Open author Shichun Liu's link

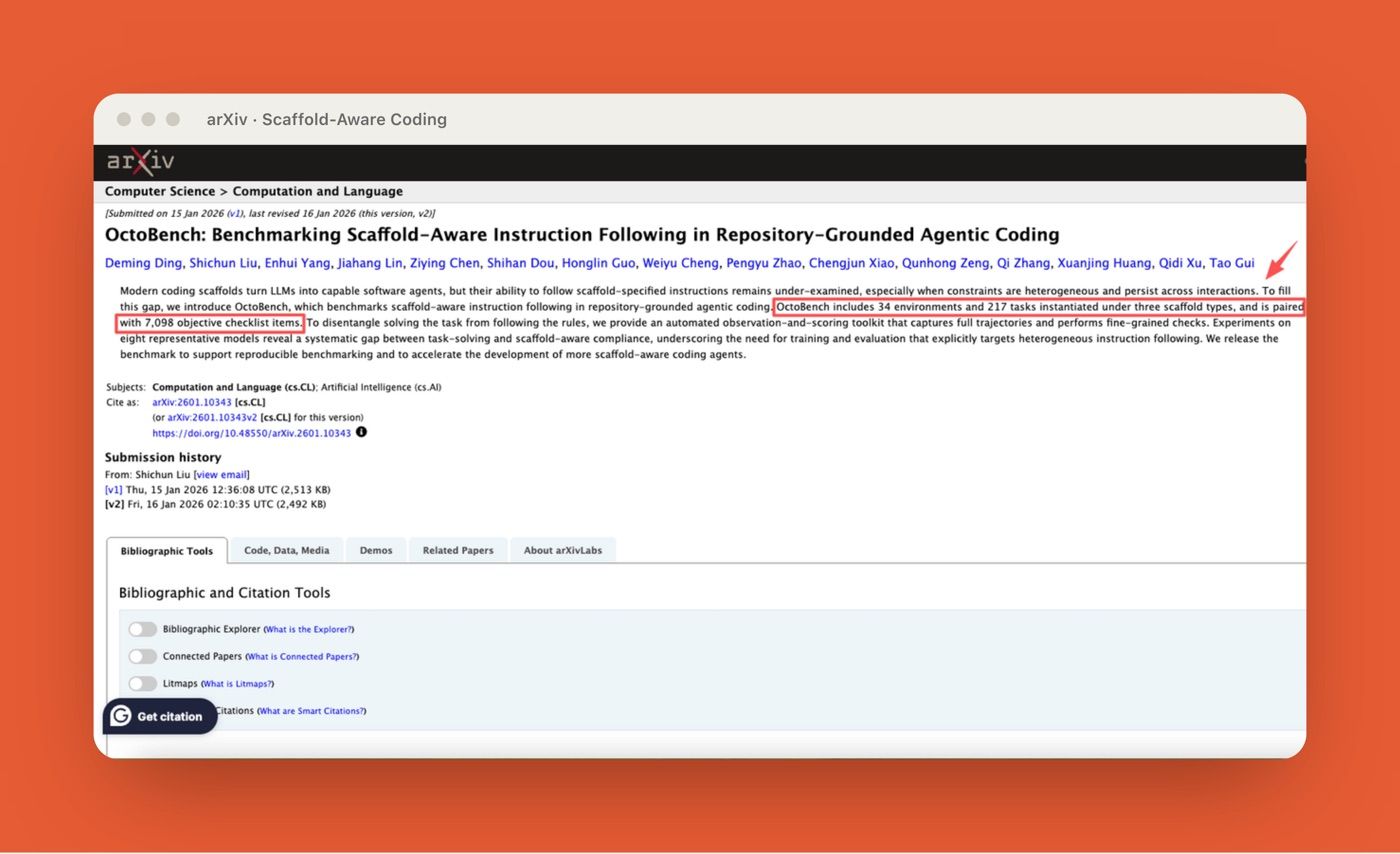tap(223, 263)
